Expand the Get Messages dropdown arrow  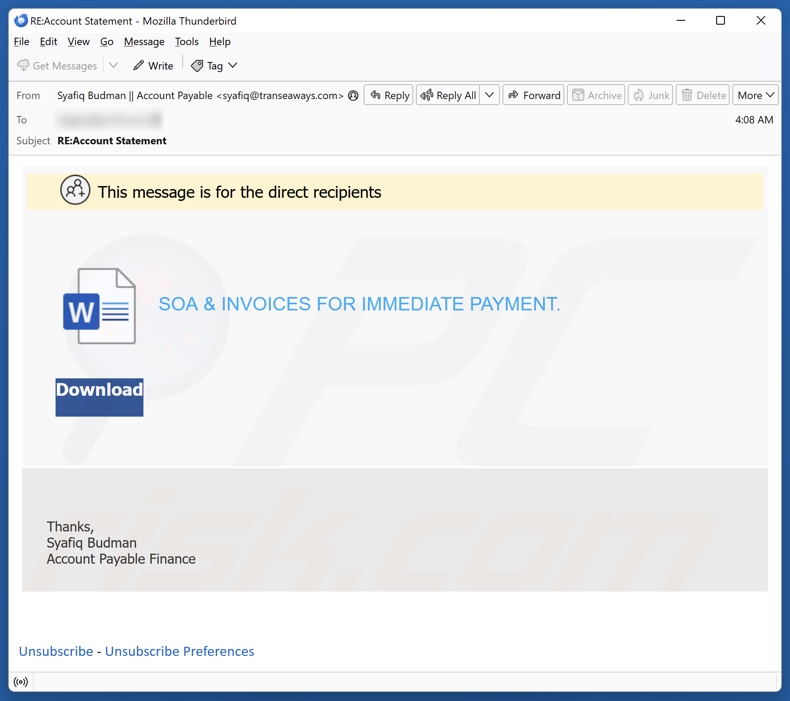113,66
